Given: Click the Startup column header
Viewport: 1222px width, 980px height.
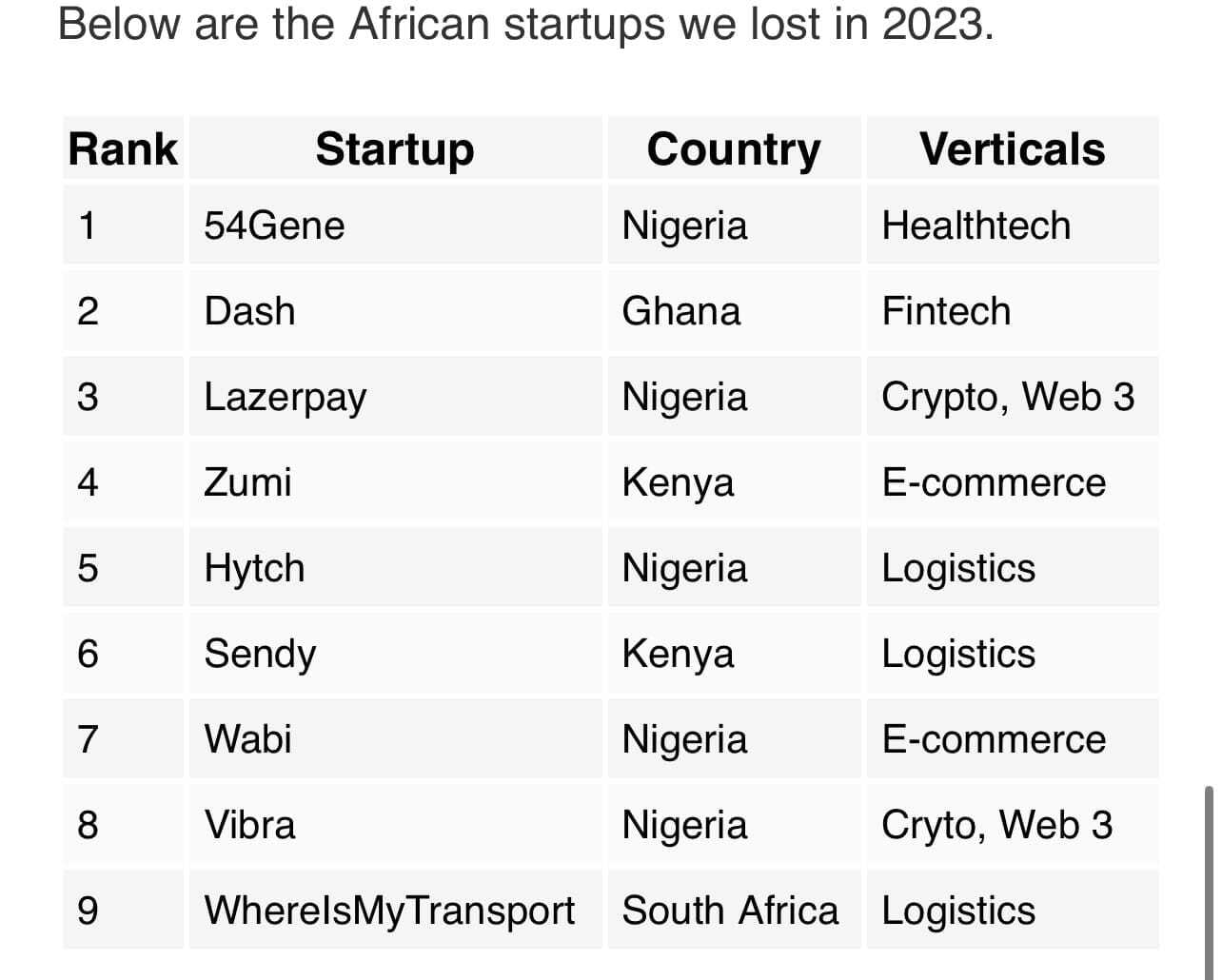Looking at the screenshot, I should pos(395,148).
